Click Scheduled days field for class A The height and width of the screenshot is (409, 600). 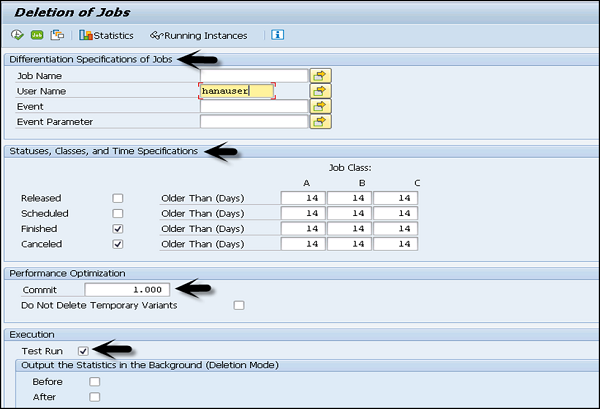[303, 213]
